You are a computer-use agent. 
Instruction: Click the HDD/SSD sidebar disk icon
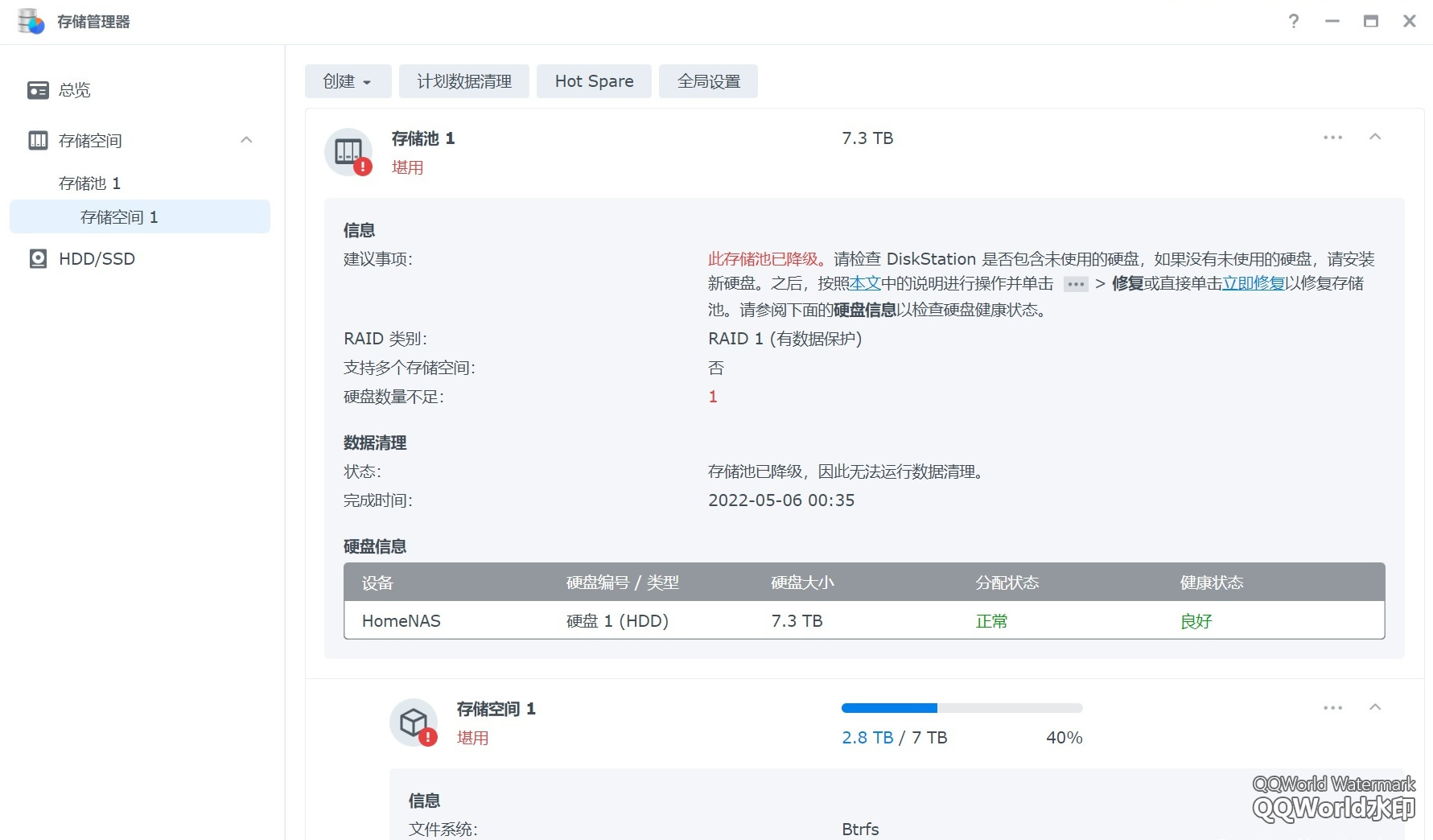tap(38, 259)
